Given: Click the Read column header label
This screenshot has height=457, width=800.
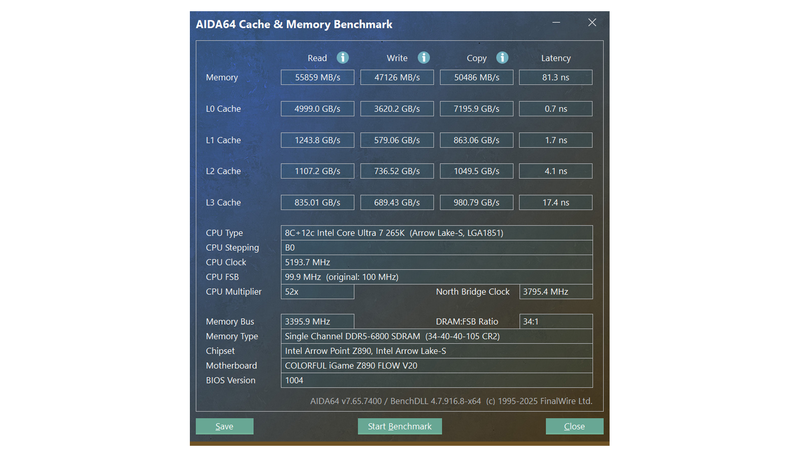Looking at the screenshot, I should point(317,58).
